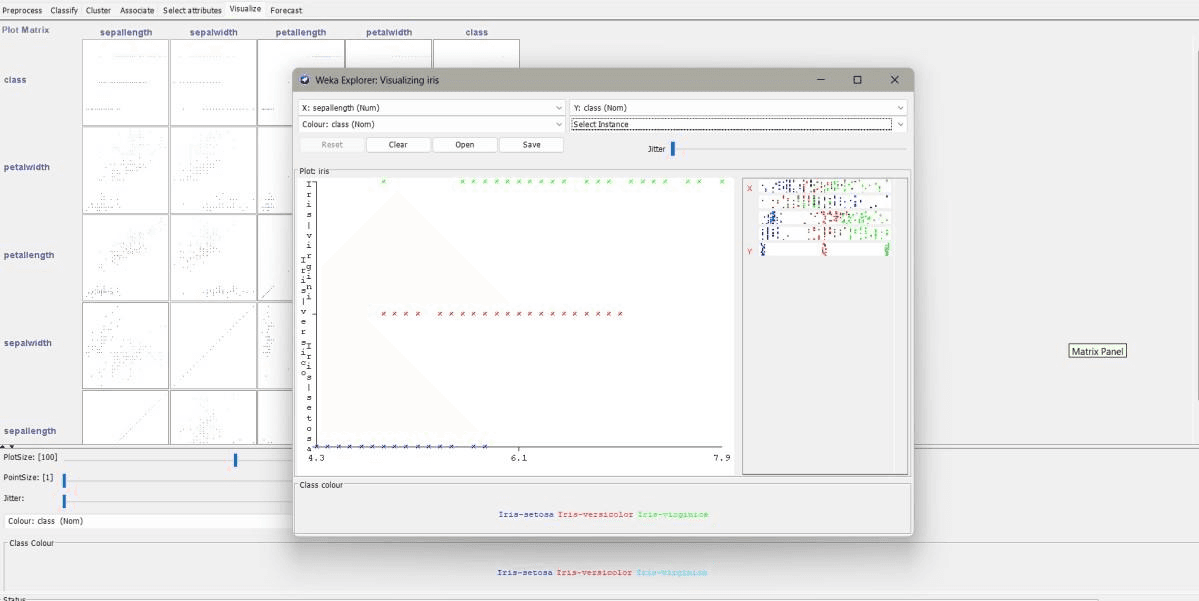This screenshot has width=1199, height=601.
Task: Click the Open button in the visualize dialog
Action: tap(465, 145)
